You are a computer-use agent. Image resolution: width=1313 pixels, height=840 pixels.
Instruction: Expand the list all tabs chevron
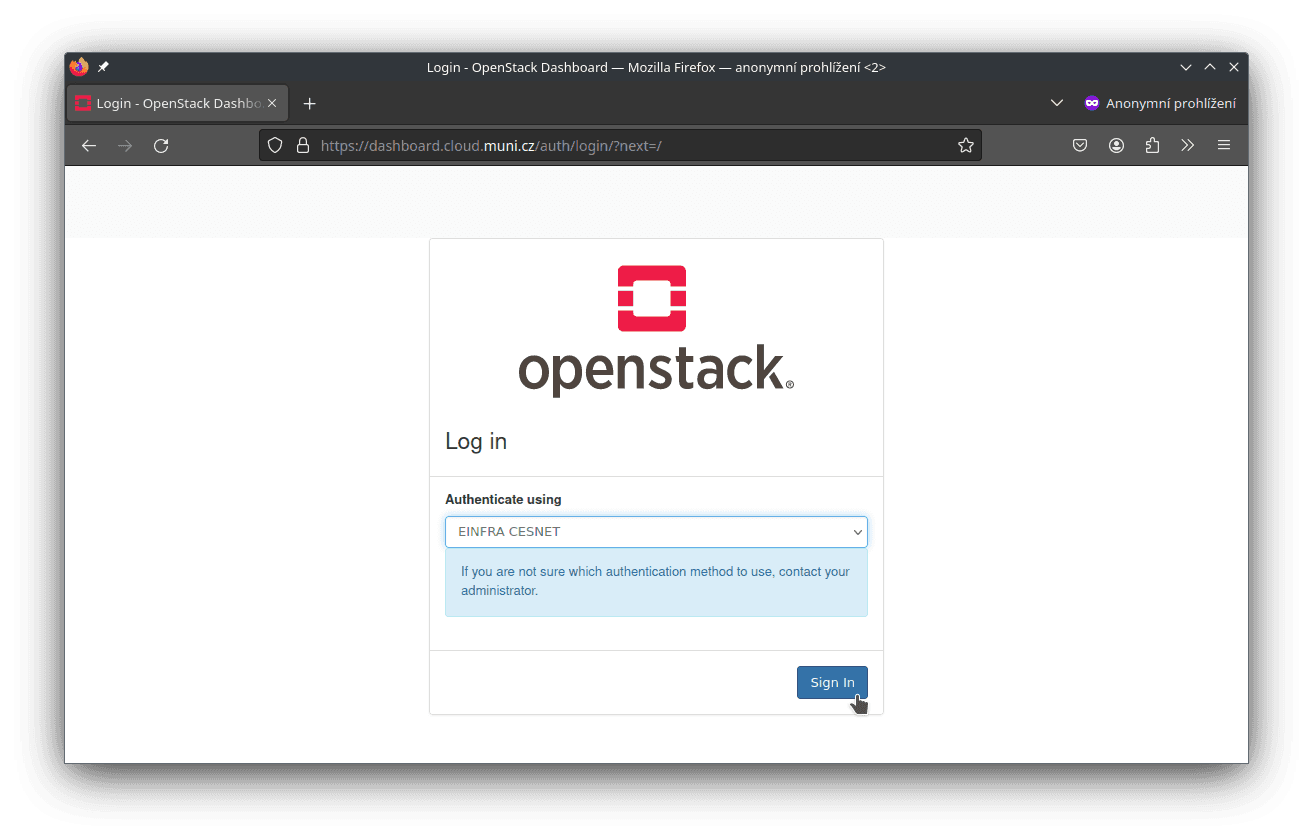pos(1057,103)
